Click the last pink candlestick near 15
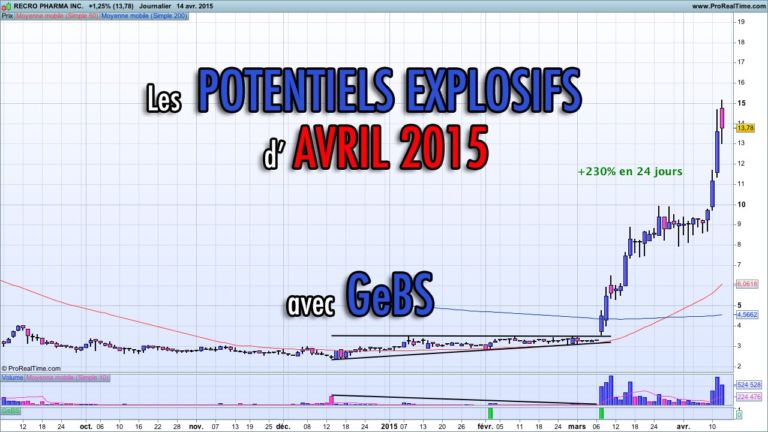This screenshot has height=432, width=768. 722,118
